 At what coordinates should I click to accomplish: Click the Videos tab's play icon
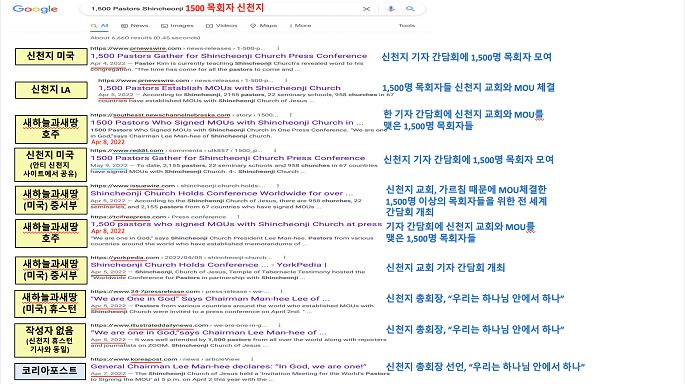tap(209, 26)
